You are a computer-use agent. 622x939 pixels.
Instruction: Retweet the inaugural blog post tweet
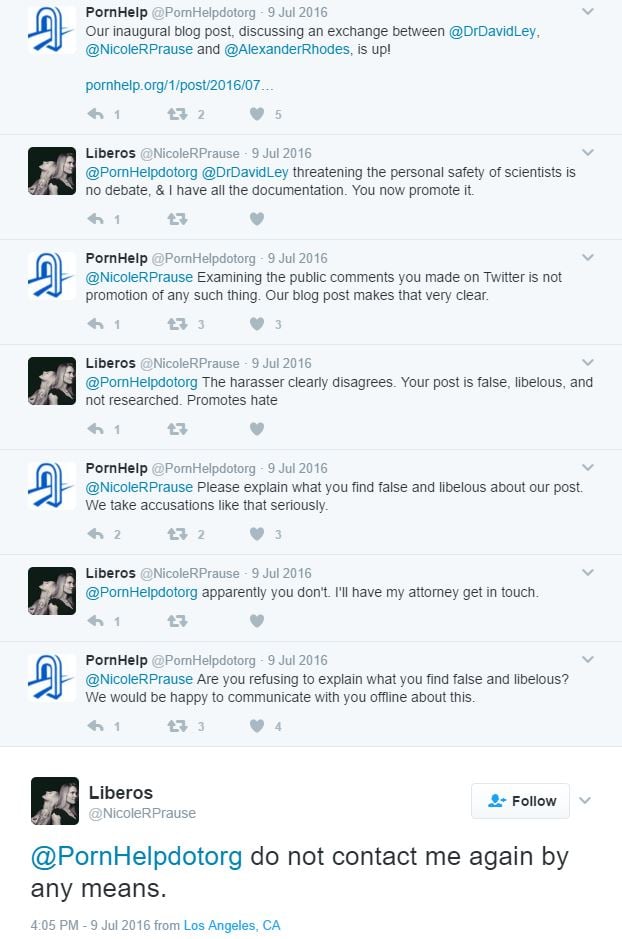click(x=177, y=114)
